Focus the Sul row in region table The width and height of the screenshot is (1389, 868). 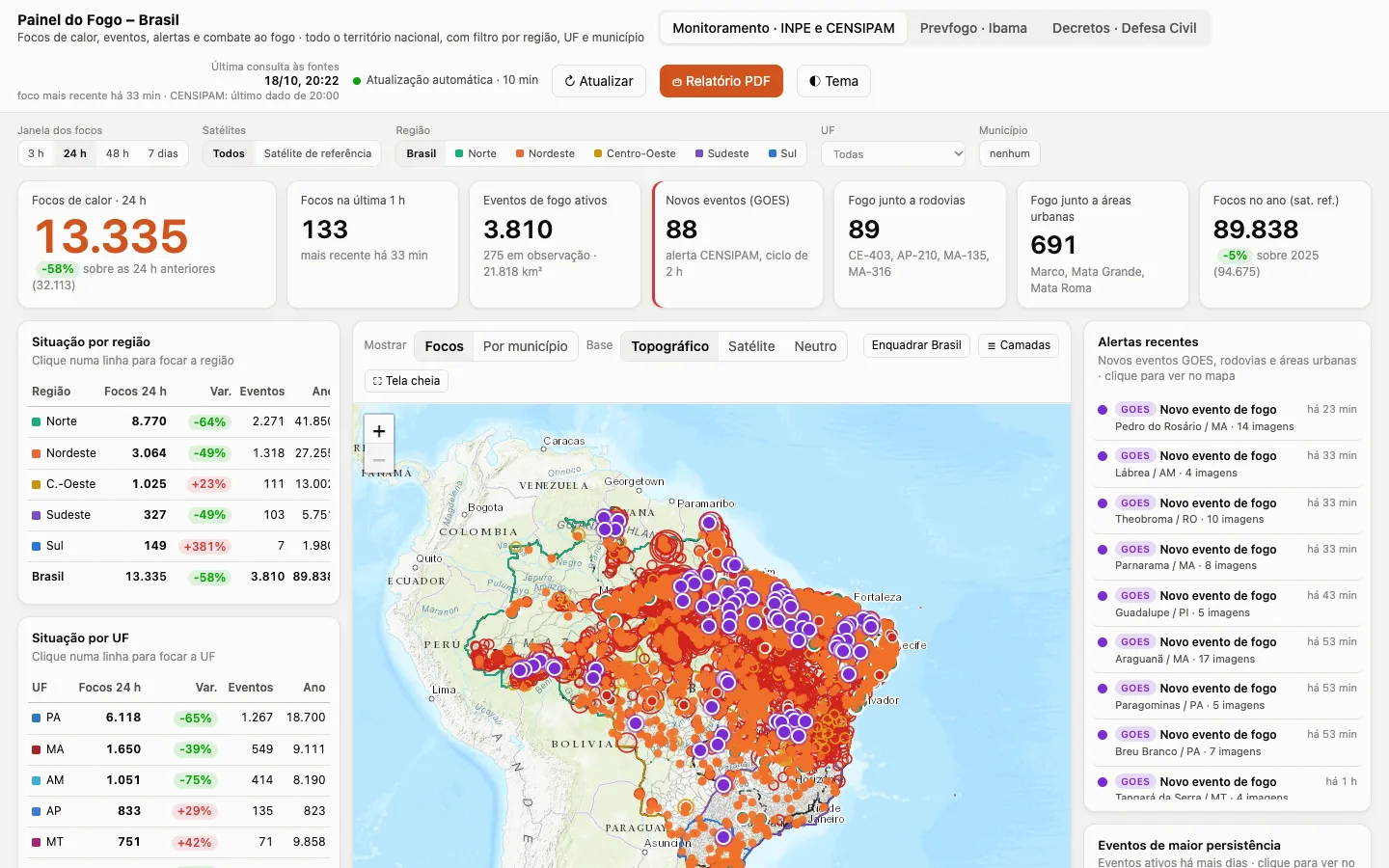pos(179,546)
